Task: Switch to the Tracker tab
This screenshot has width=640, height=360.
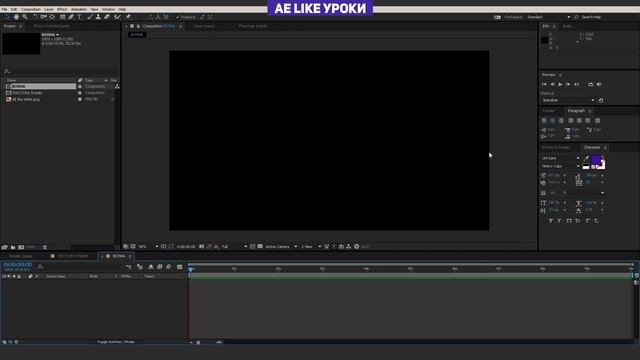Action: click(x=548, y=111)
